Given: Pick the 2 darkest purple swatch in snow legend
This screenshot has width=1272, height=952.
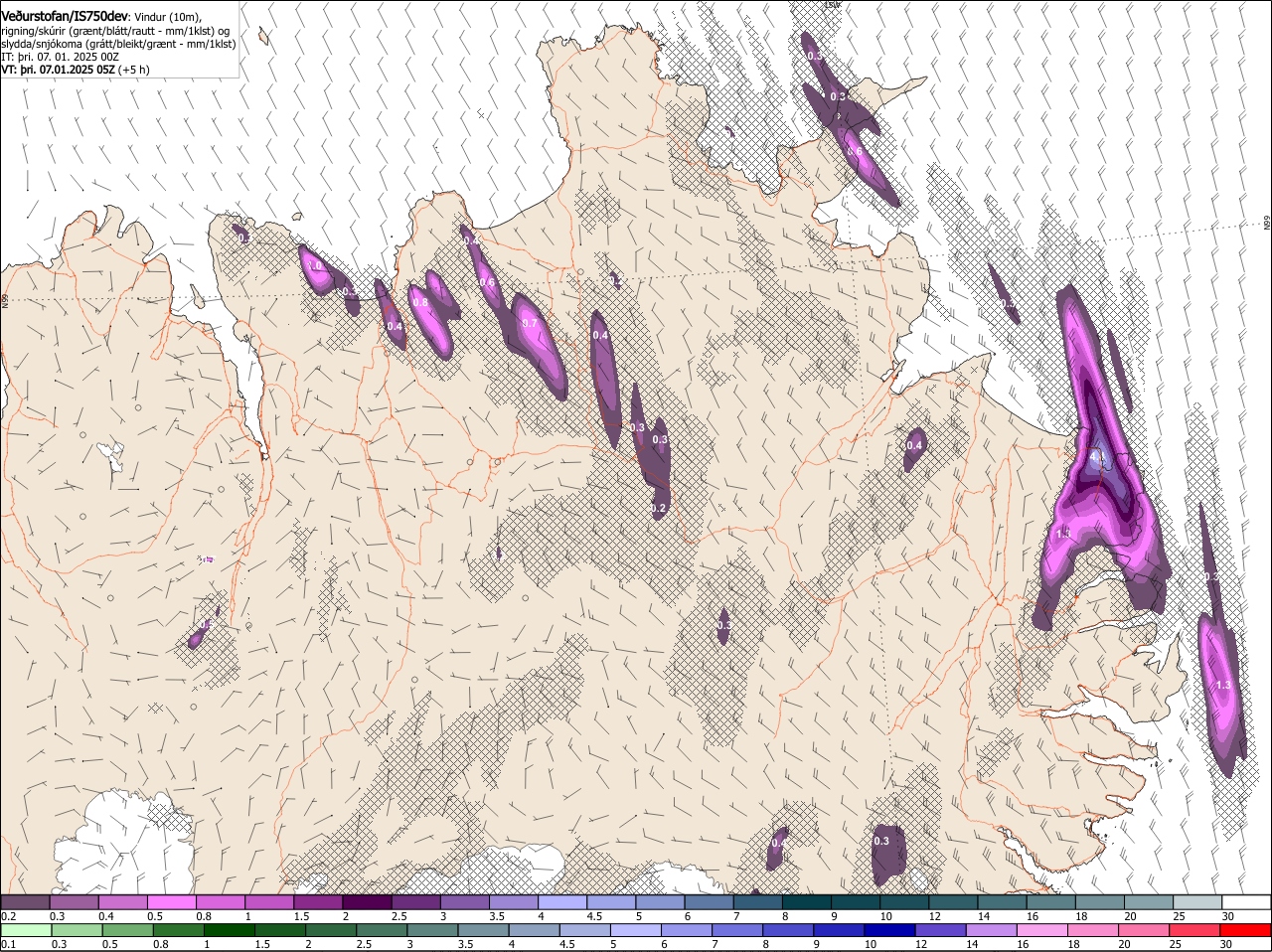Looking at the screenshot, I should 367,902.
